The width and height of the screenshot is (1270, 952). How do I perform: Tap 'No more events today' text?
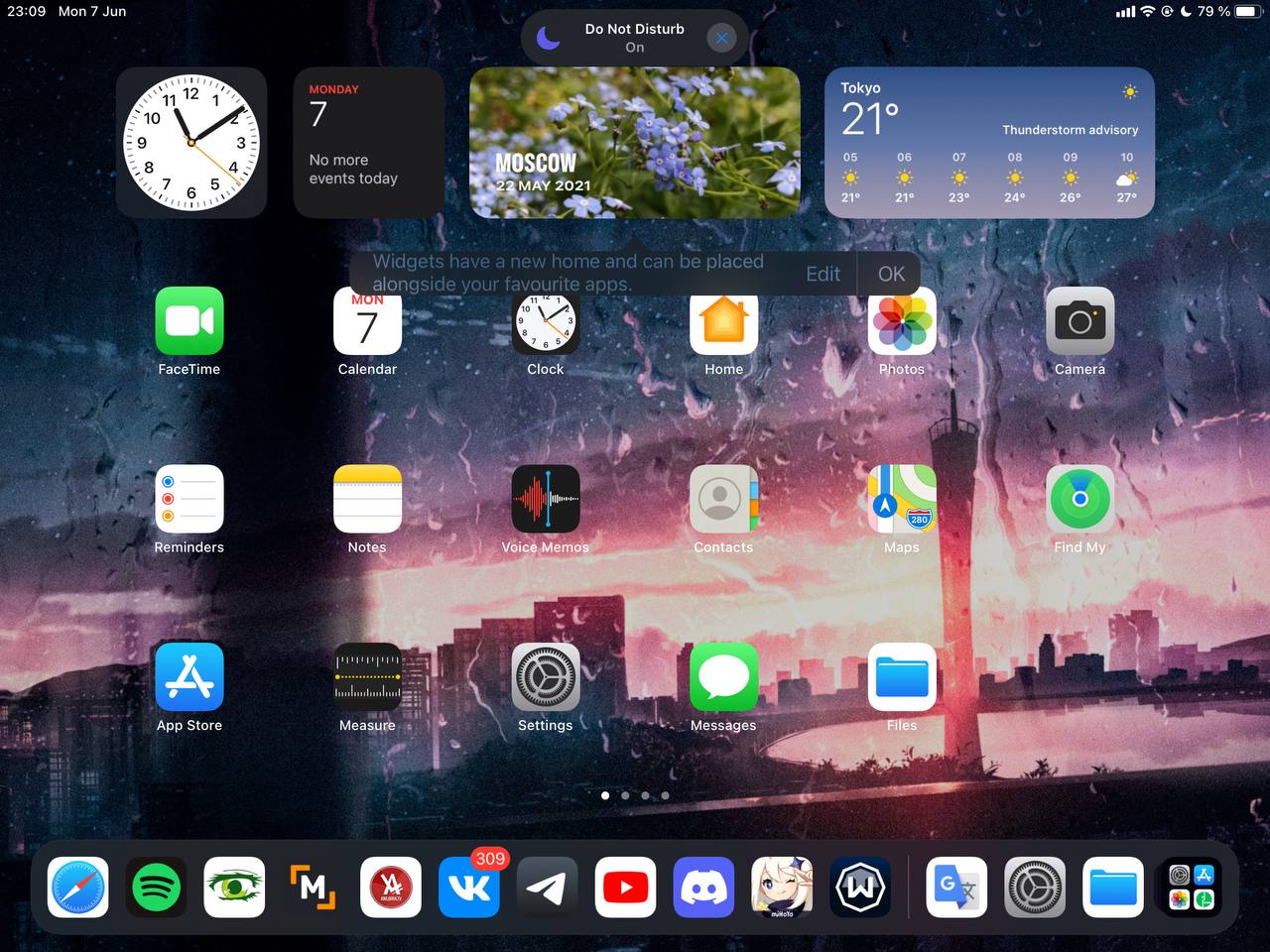coord(353,169)
